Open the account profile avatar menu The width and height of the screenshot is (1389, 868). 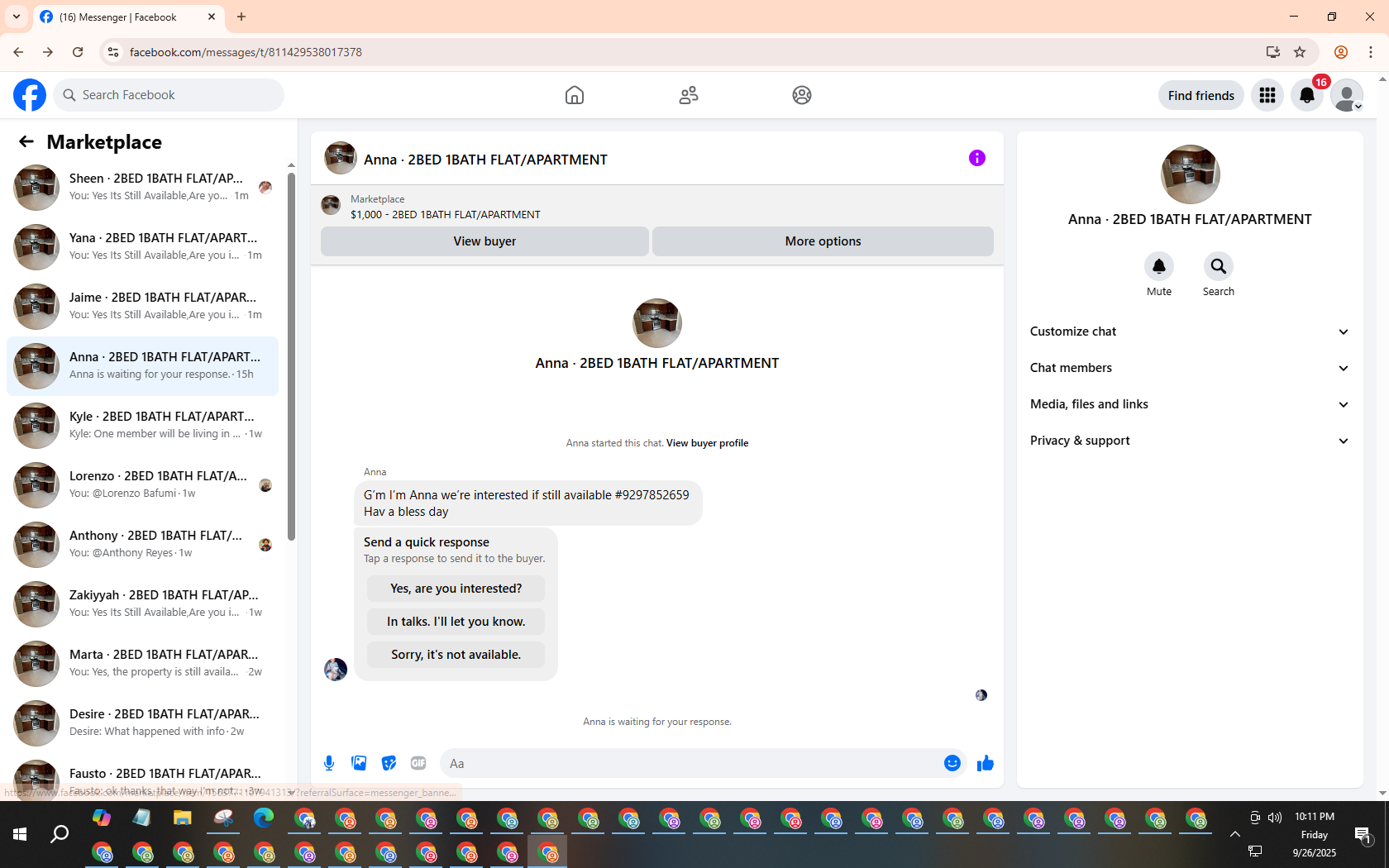(x=1347, y=95)
